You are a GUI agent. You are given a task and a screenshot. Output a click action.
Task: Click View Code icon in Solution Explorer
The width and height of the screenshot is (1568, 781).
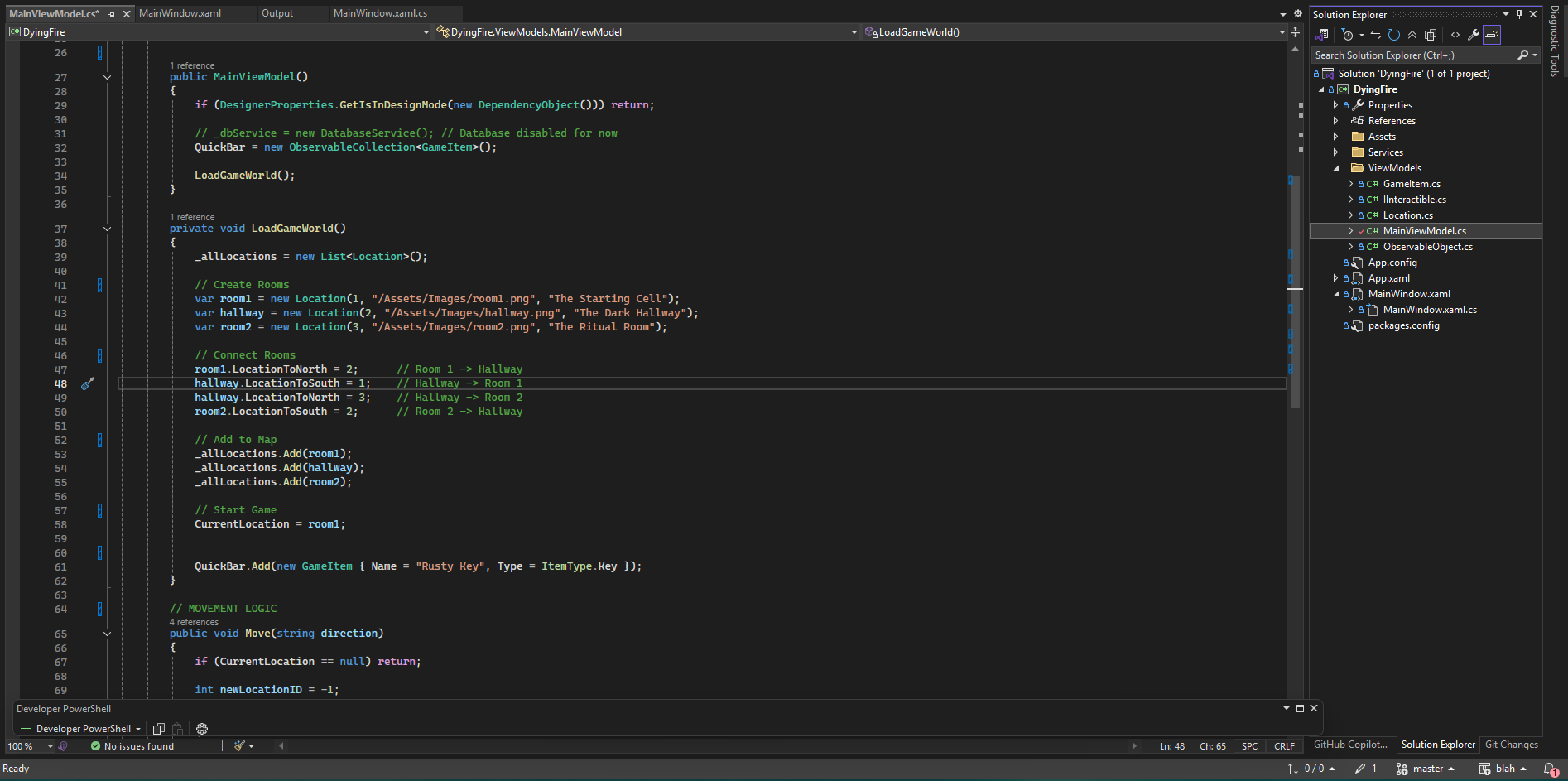click(x=1455, y=35)
